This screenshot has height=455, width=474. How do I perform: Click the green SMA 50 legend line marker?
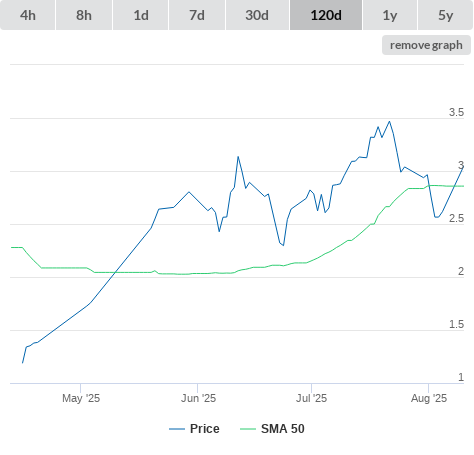[248, 429]
